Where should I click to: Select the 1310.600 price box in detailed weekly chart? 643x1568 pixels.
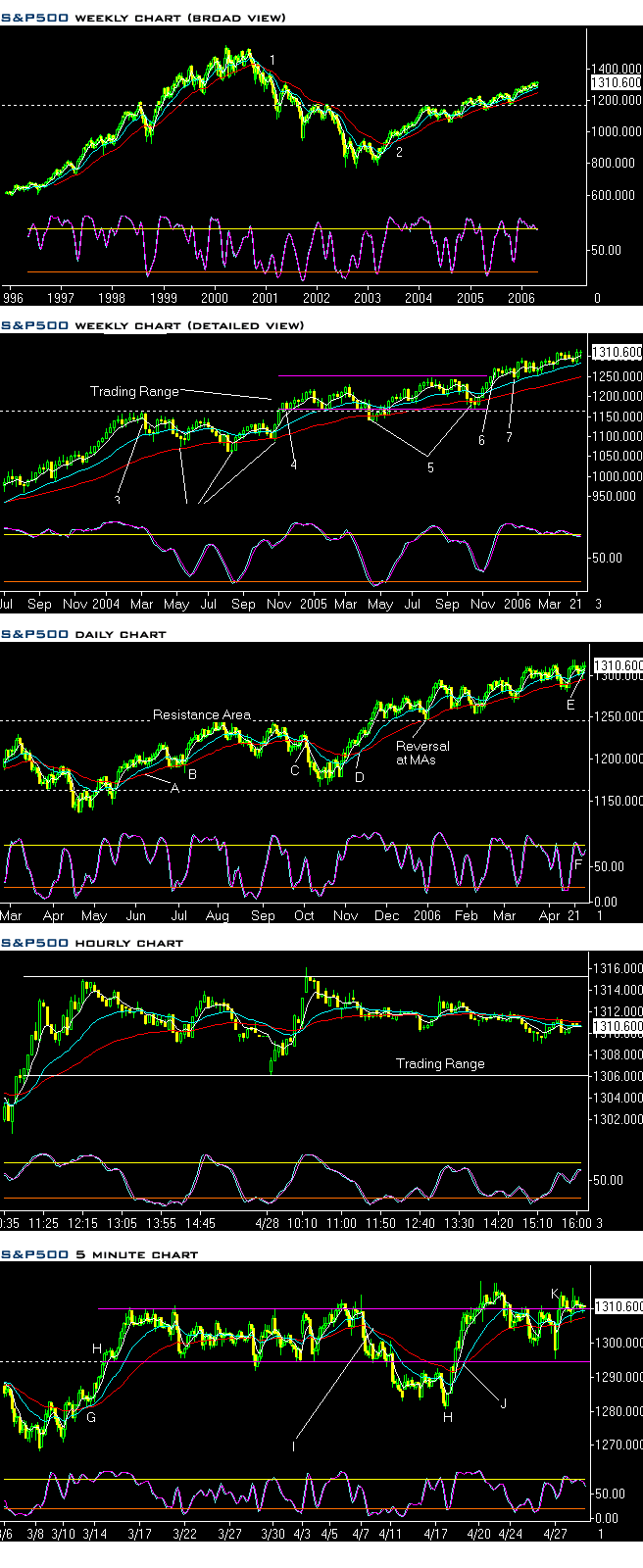617,352
